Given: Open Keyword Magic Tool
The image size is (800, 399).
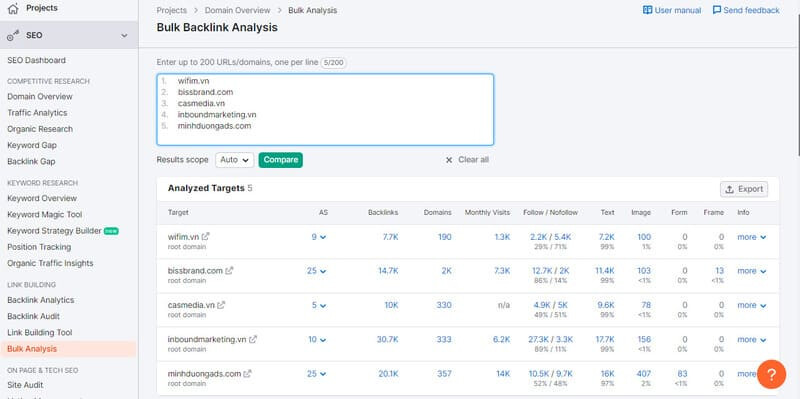Looking at the screenshot, I should click(44, 215).
